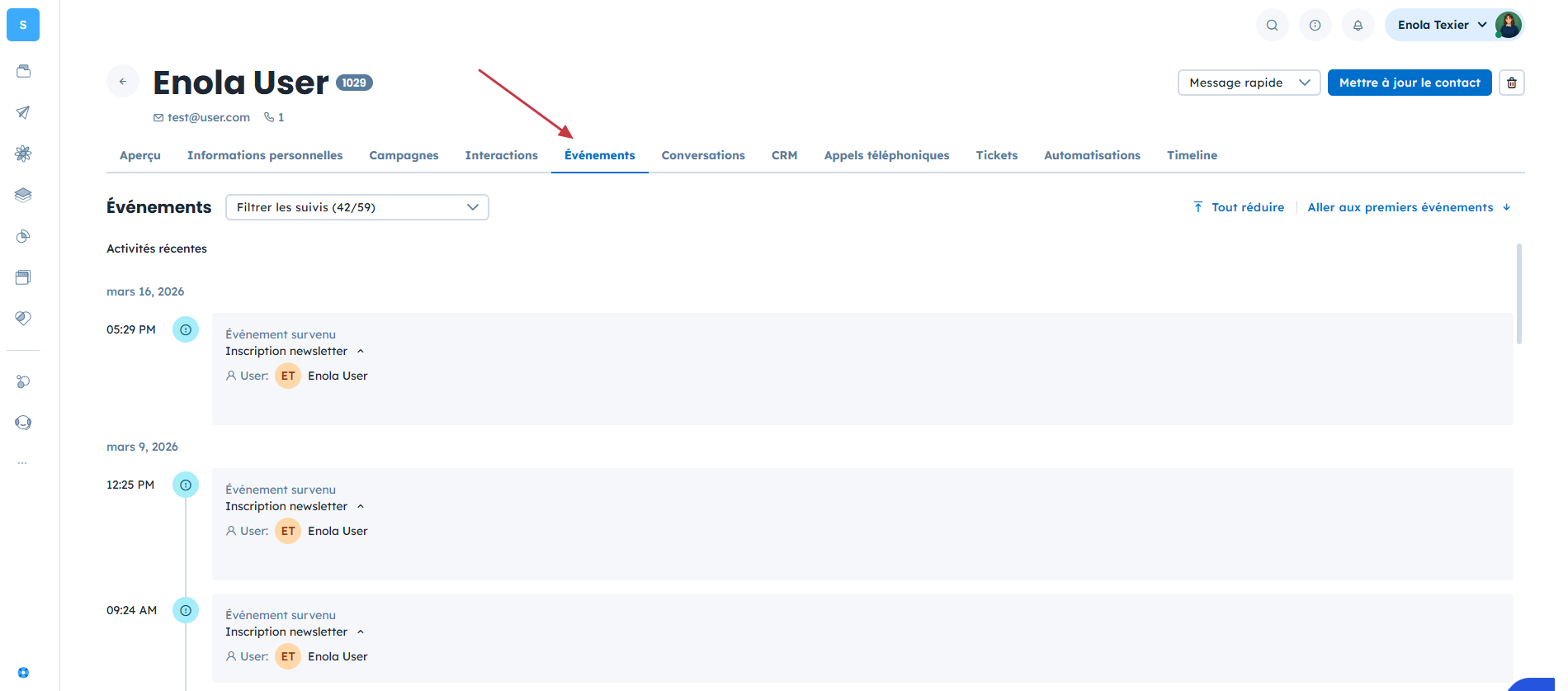This screenshot has width=1568, height=691.
Task: Click the test@user.com email address
Action: [209, 117]
